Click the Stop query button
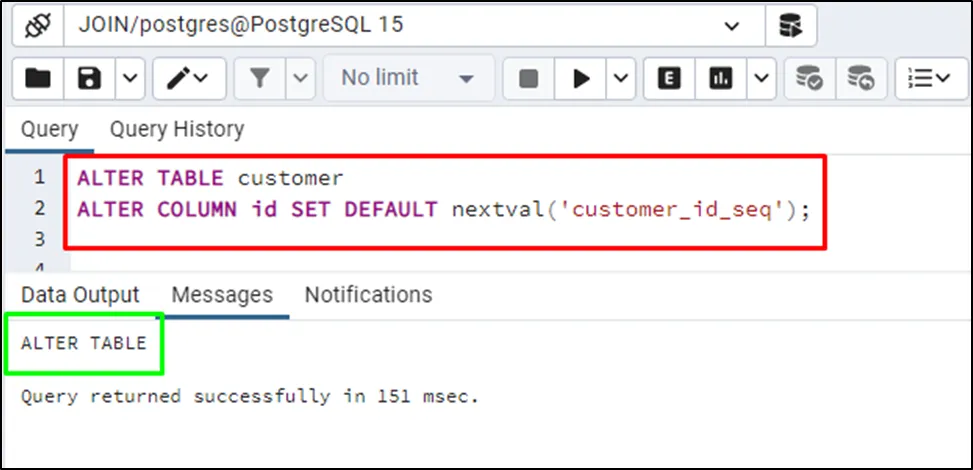The width and height of the screenshot is (973, 470). coord(529,78)
